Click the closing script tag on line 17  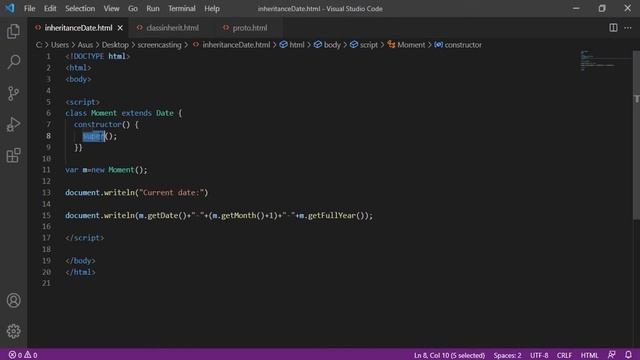pos(84,238)
